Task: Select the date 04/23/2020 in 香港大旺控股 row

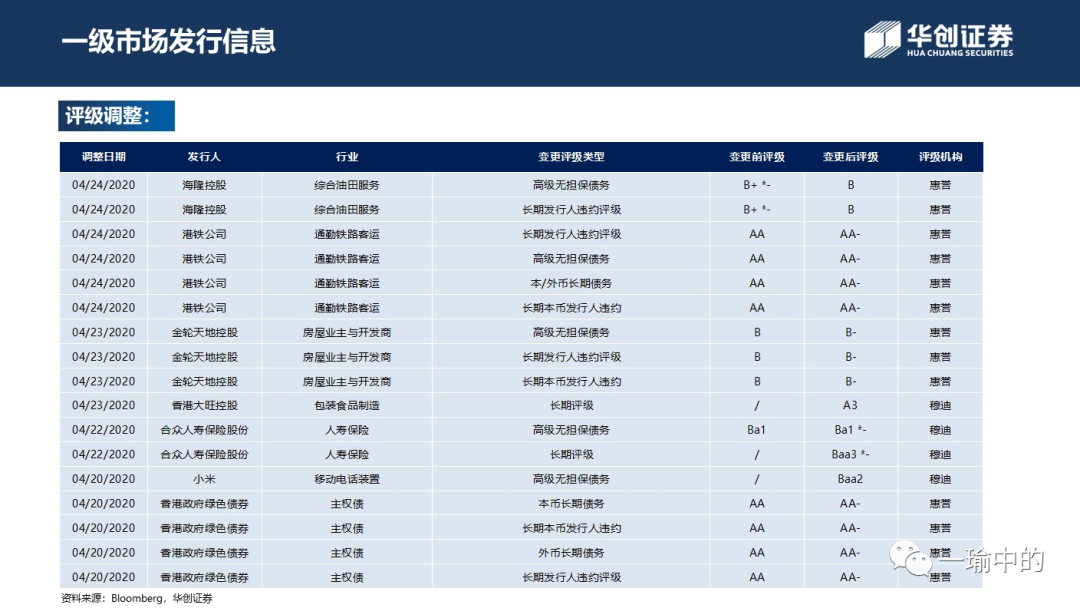Action: 103,406
